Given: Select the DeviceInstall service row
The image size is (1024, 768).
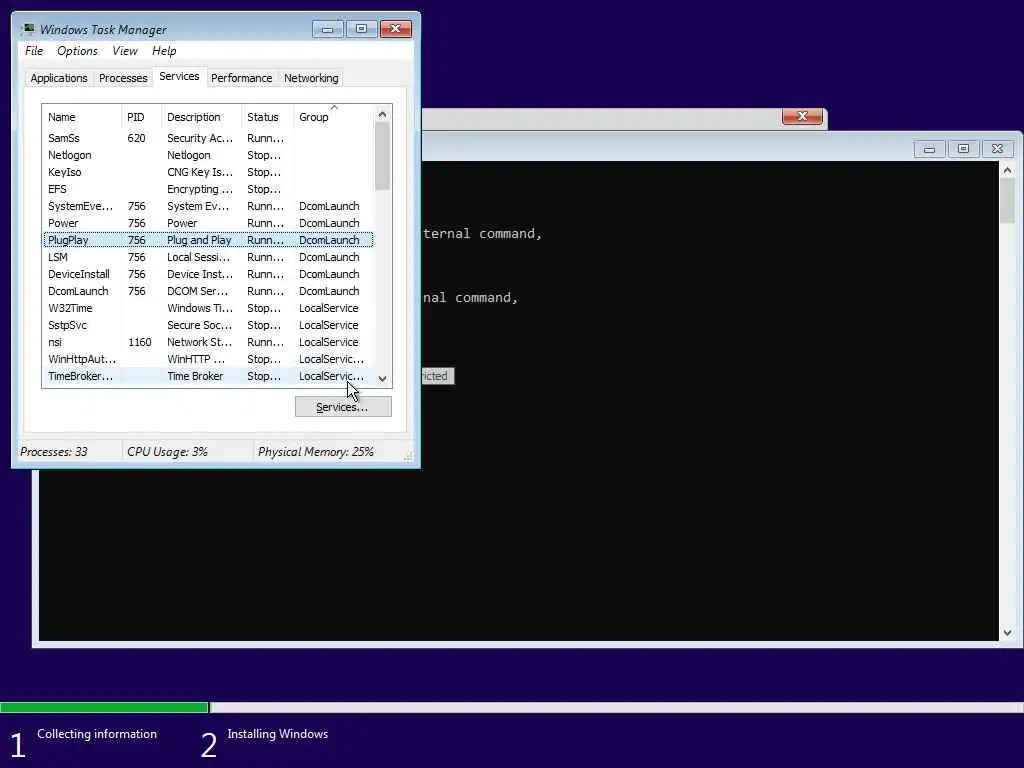Looking at the screenshot, I should (x=208, y=274).
